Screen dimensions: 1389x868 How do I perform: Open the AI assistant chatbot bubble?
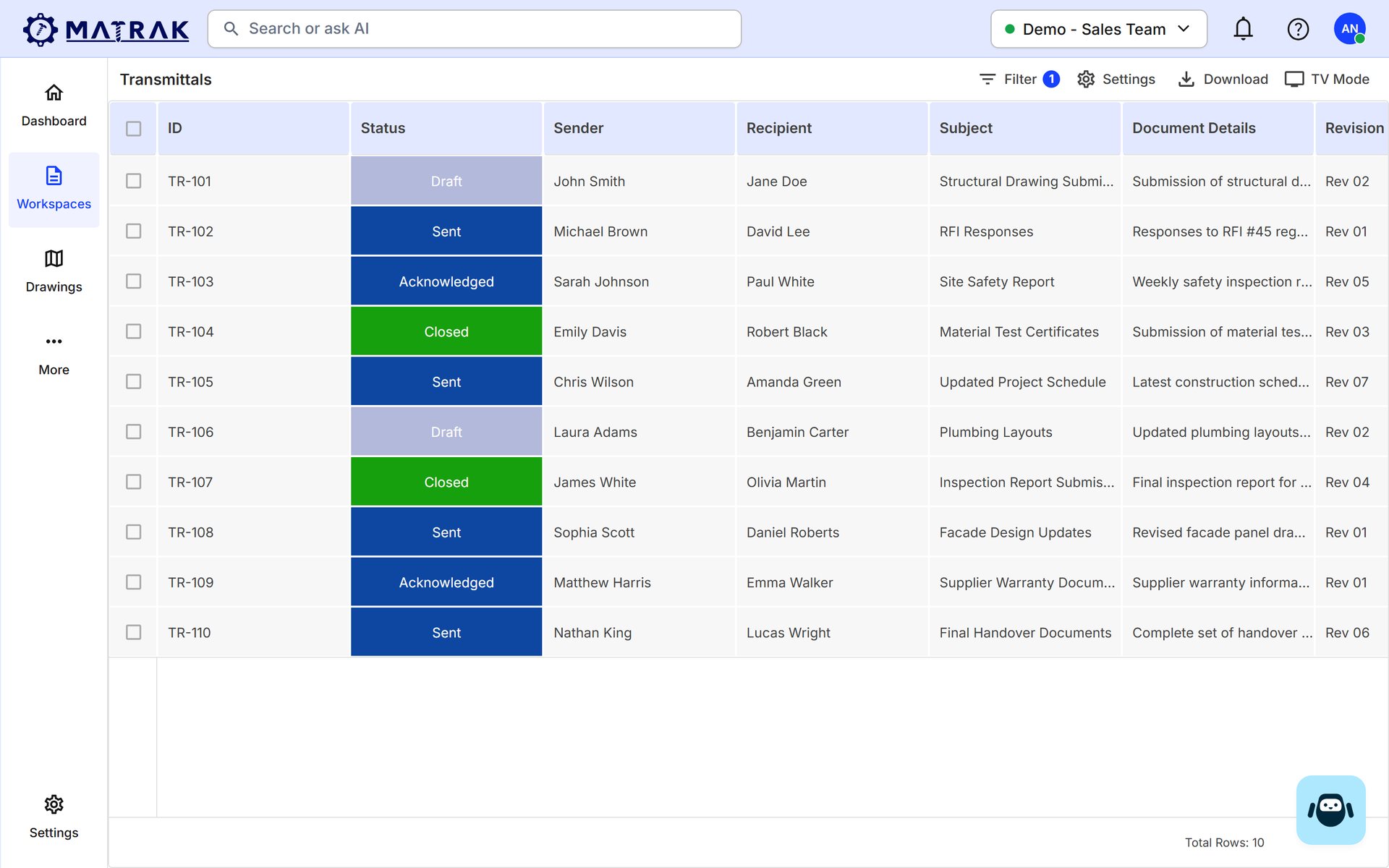[x=1330, y=809]
